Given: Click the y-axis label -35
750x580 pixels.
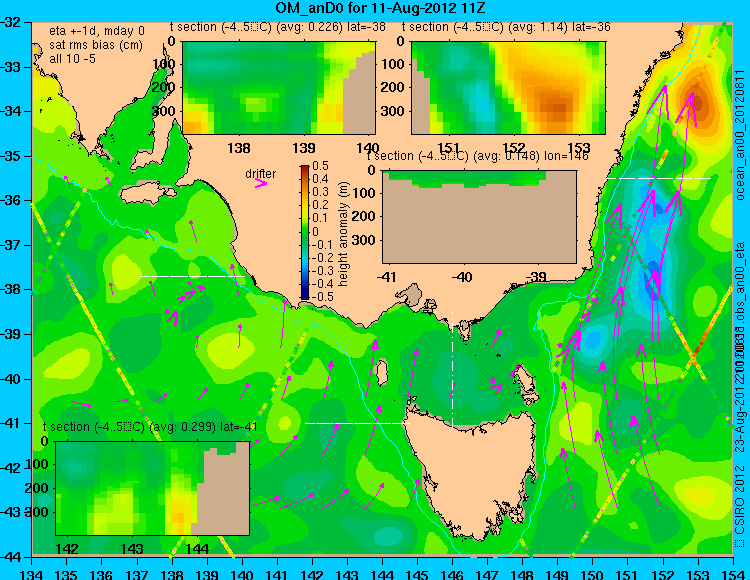Looking at the screenshot, I should click(12, 156).
